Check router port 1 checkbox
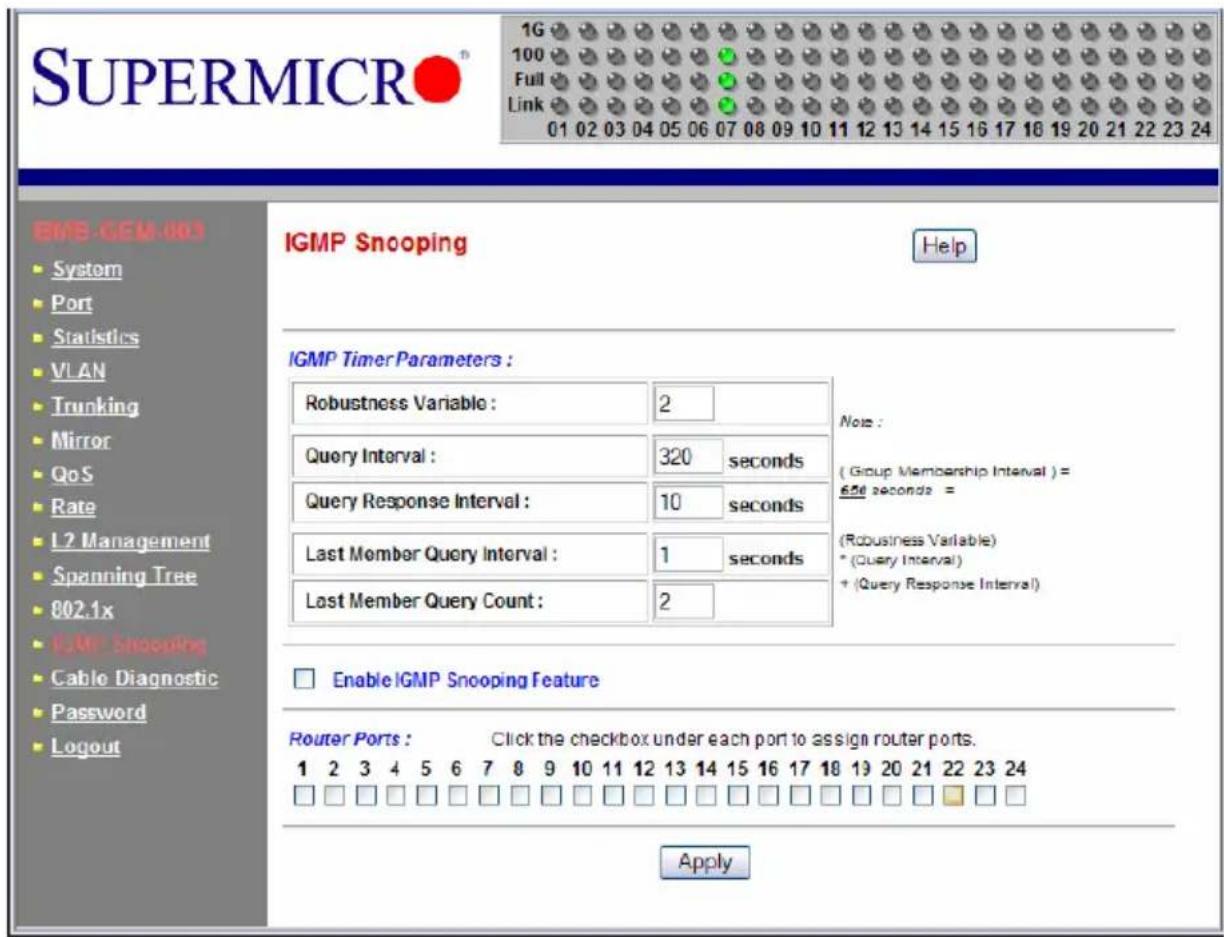The width and height of the screenshot is (1224, 937). 304,796
